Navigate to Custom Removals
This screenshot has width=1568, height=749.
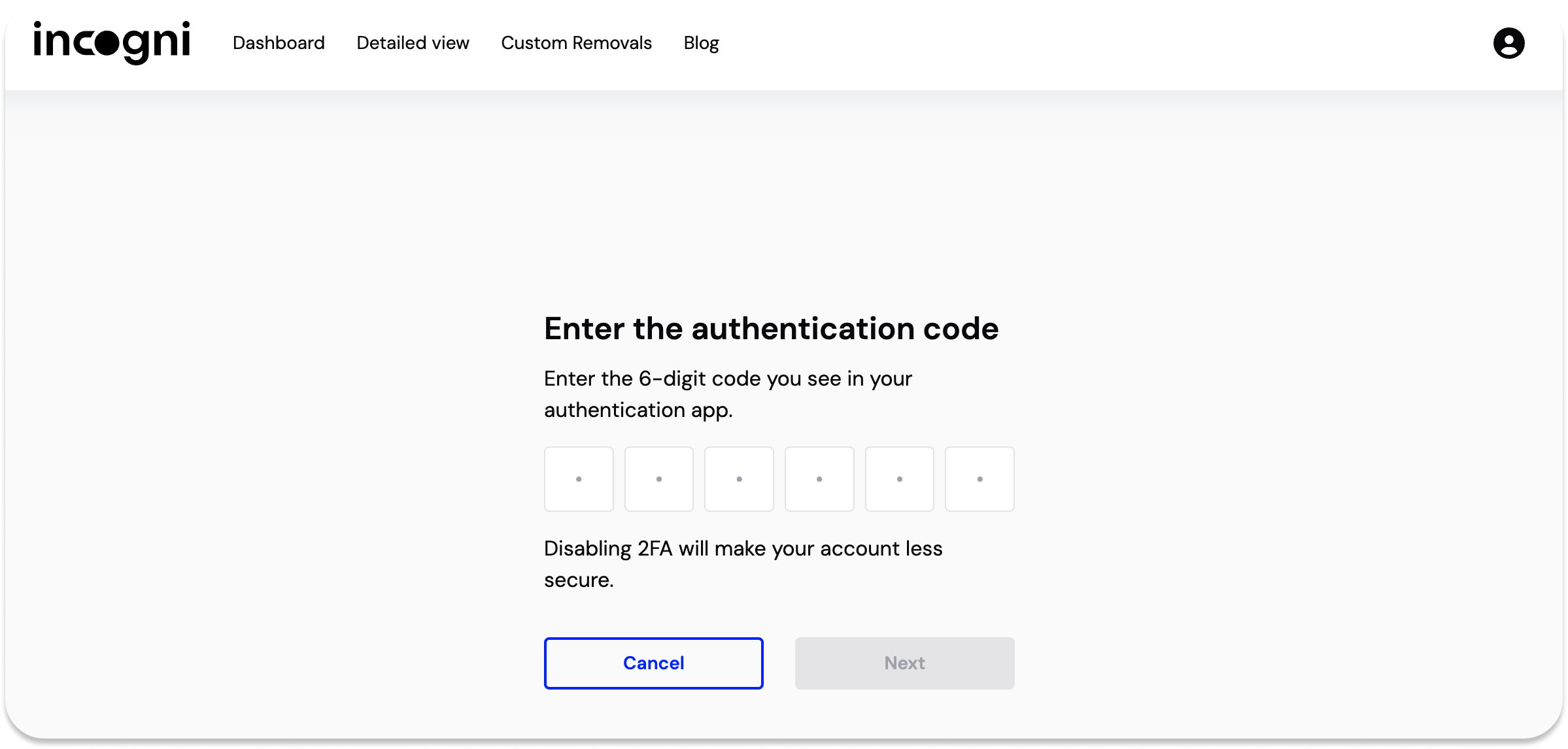coord(576,43)
